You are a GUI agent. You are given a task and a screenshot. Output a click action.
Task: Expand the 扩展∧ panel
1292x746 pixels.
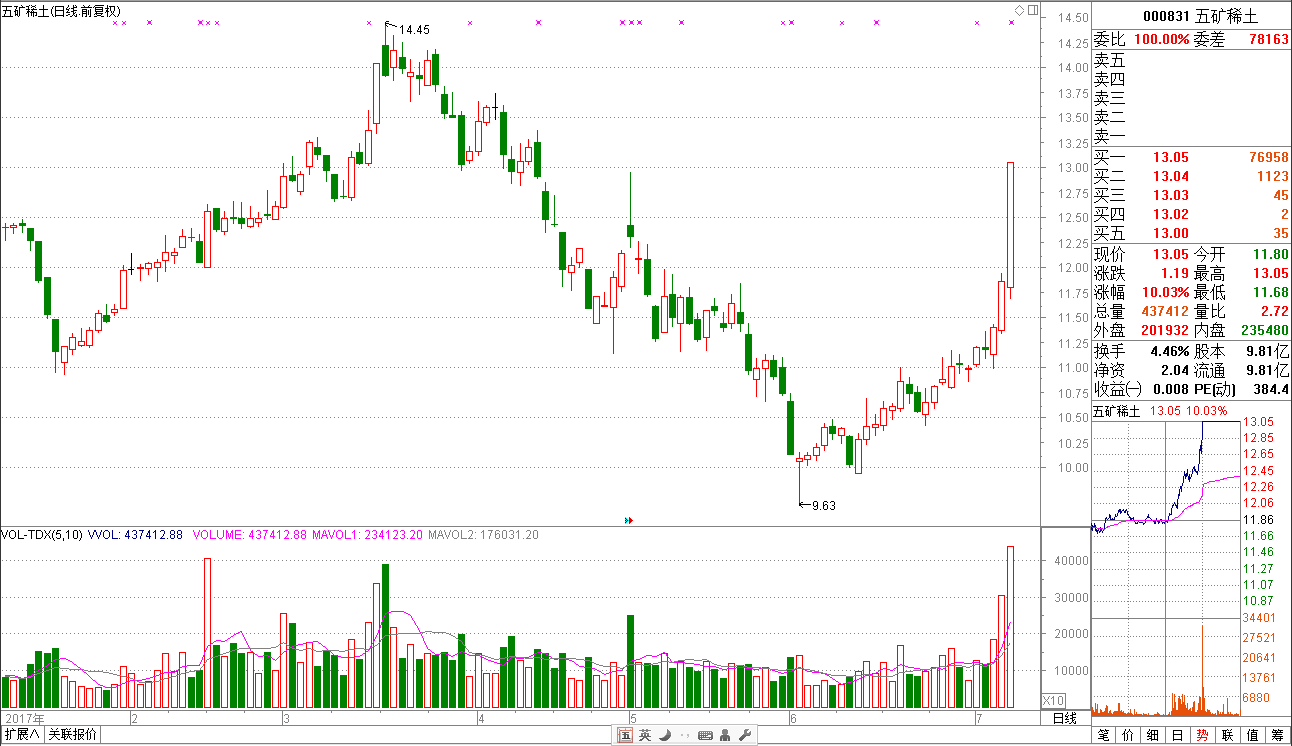point(22,735)
